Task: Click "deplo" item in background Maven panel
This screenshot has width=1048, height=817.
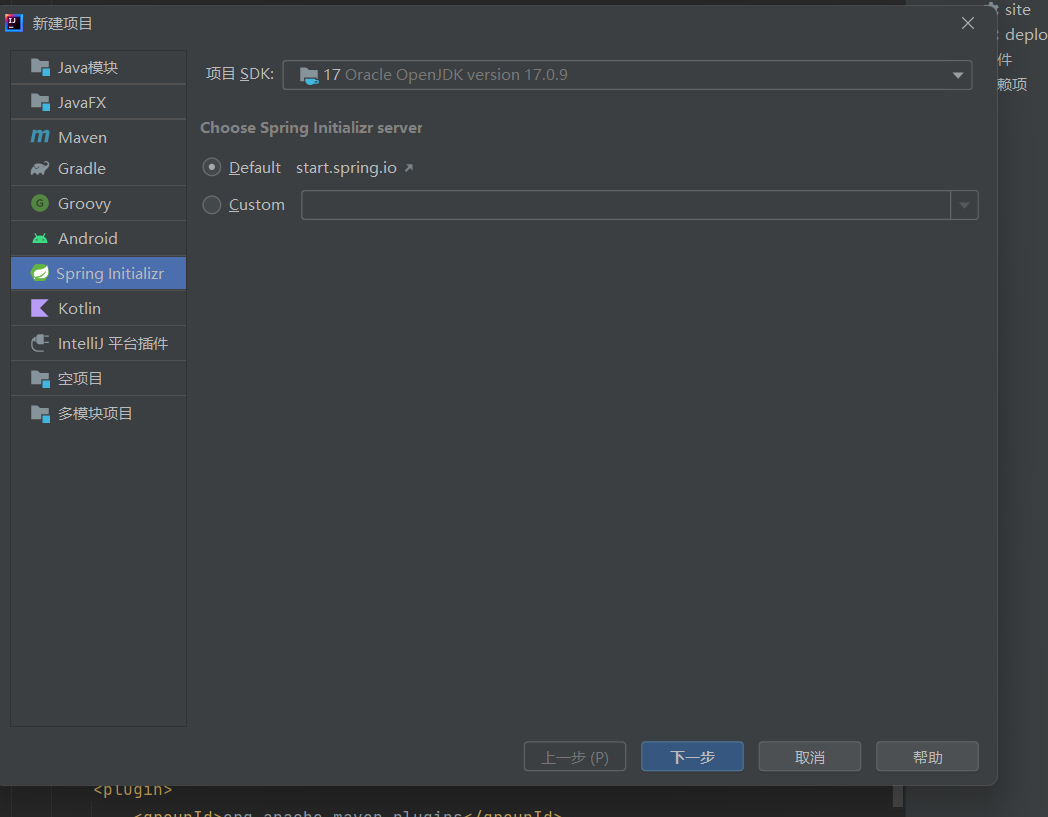Action: tap(1026, 35)
